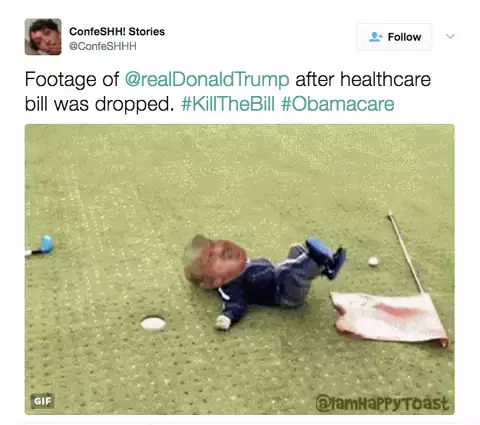
Task: Click the blue shoes of the fallen figure
Action: (x=326, y=257)
